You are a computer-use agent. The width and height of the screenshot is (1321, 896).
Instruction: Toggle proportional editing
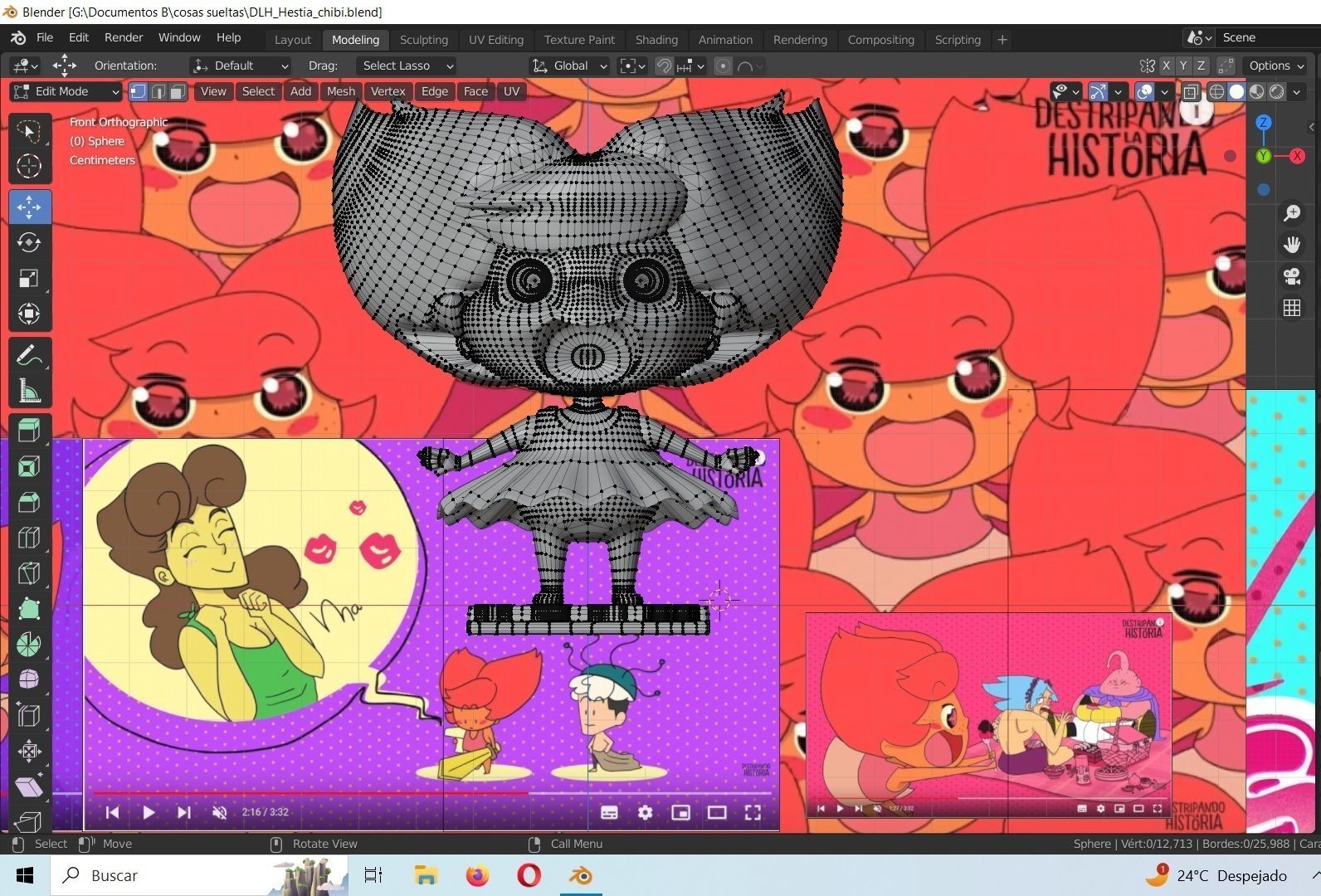[x=723, y=66]
